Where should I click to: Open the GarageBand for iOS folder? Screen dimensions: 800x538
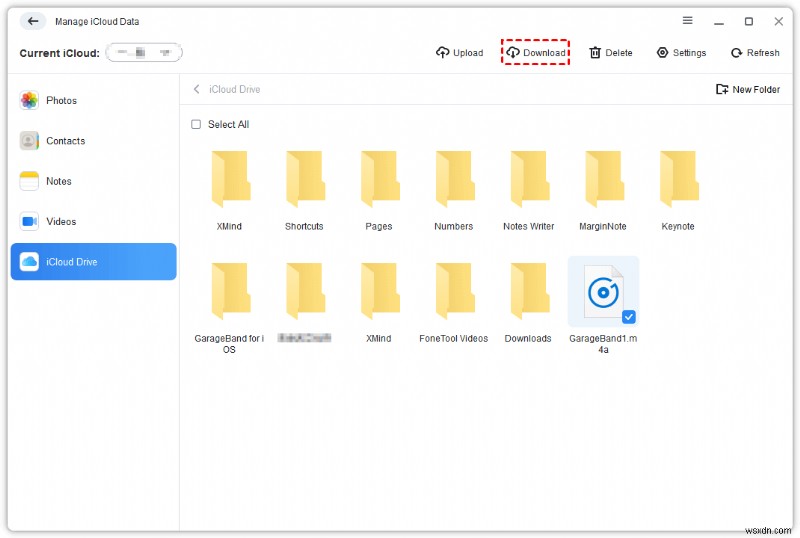(230, 291)
